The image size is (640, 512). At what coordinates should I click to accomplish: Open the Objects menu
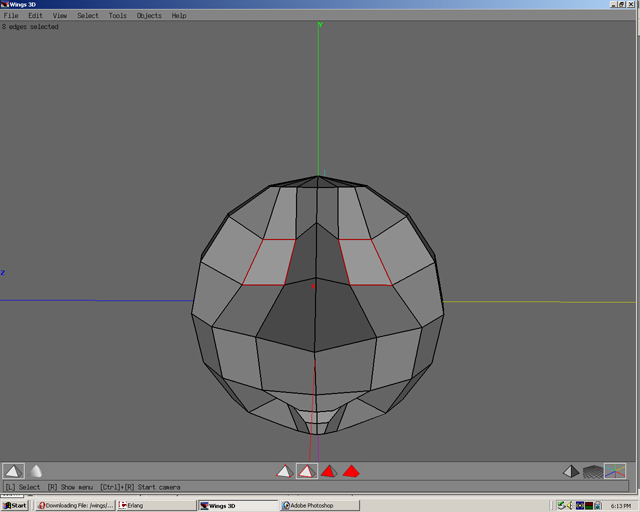(x=149, y=16)
